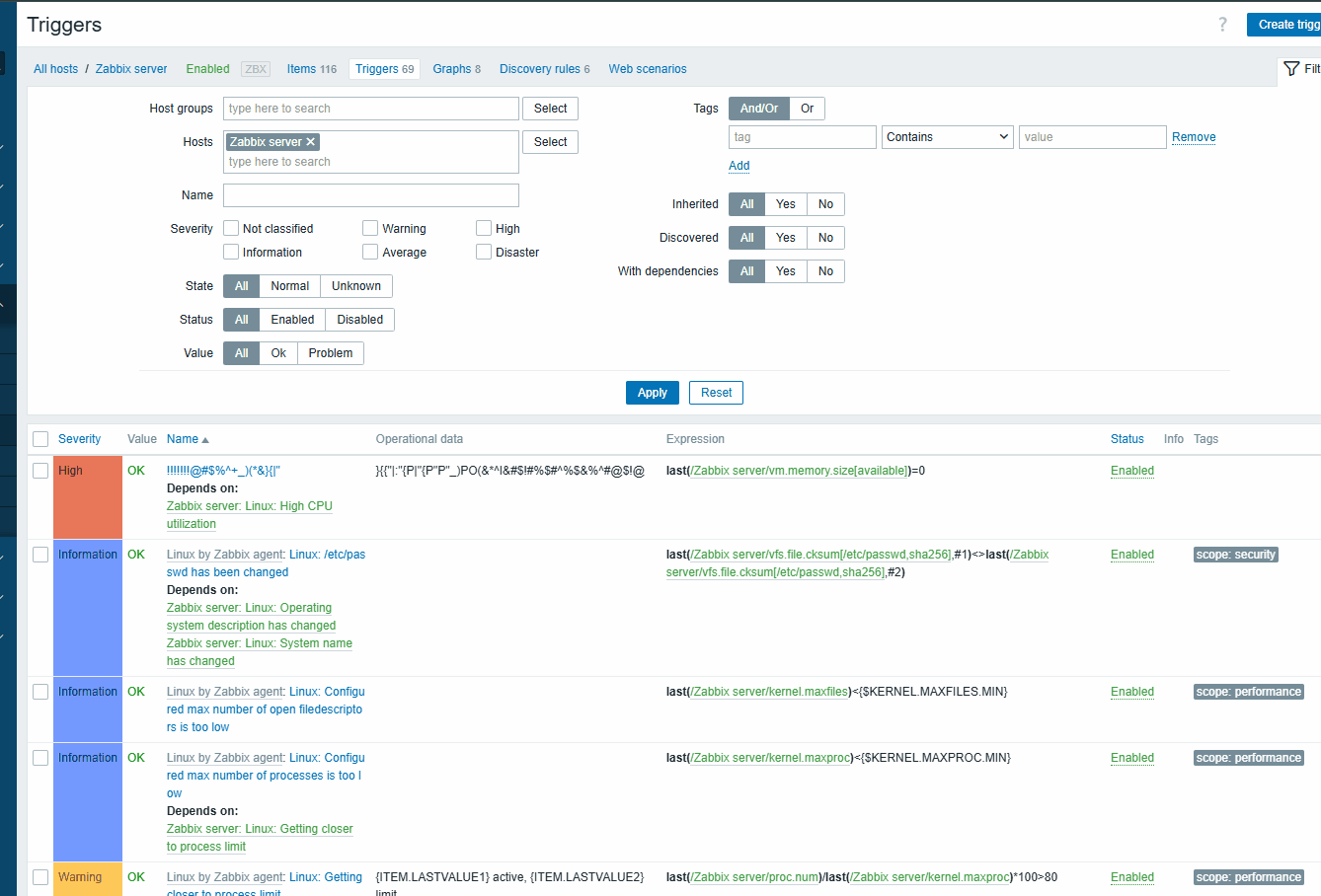Select checkbox for max open filedescriptors trigger
The width and height of the screenshot is (1321, 896).
click(x=40, y=692)
